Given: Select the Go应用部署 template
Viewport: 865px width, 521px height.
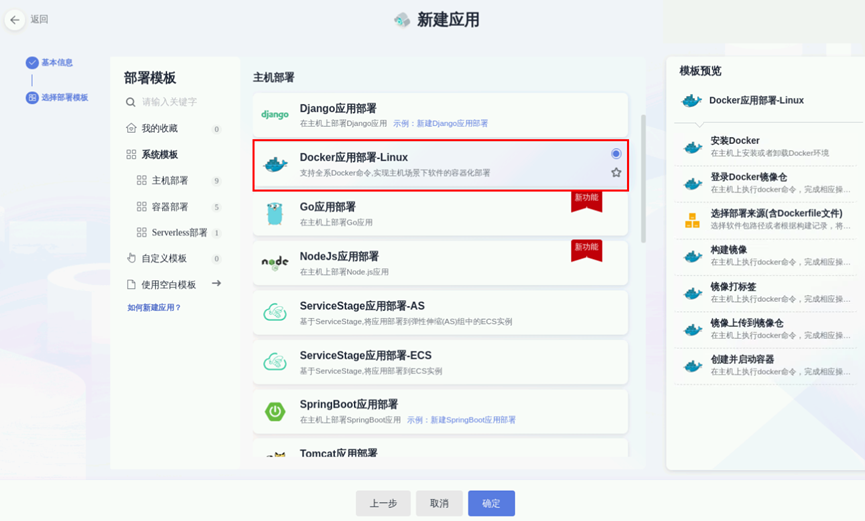Looking at the screenshot, I should click(440, 214).
